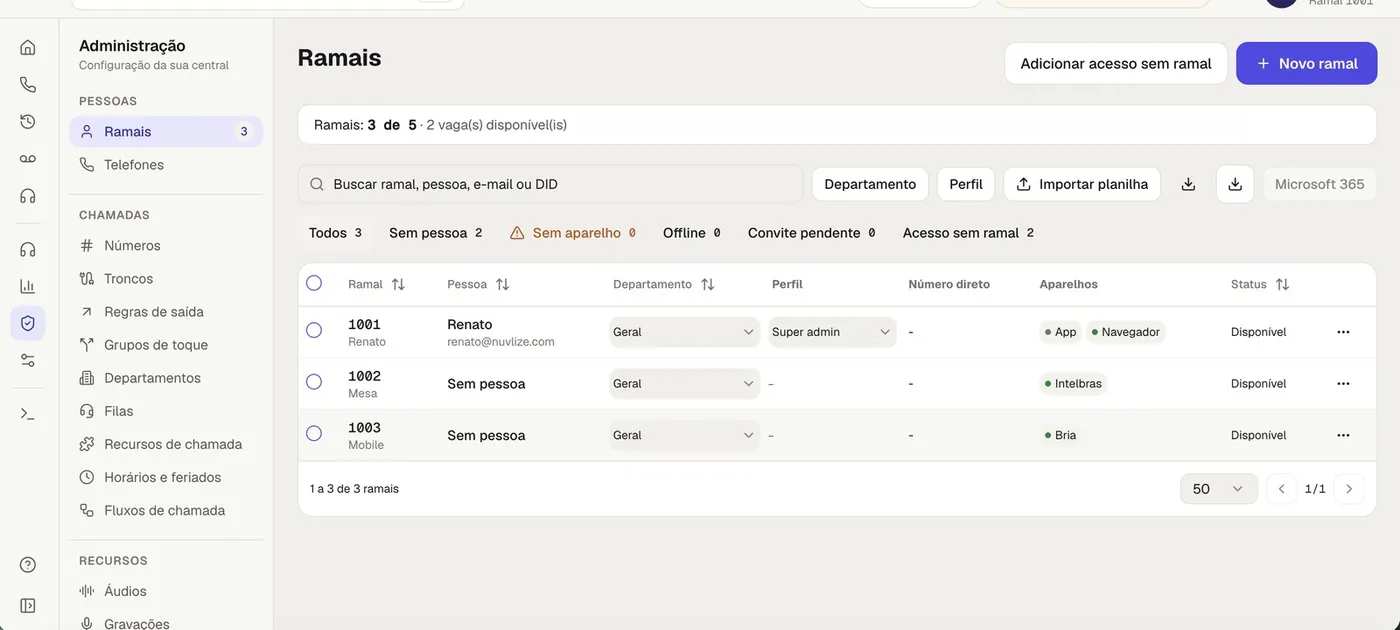Open Filas in sidebar menu
The width and height of the screenshot is (1400, 630).
point(166,410)
